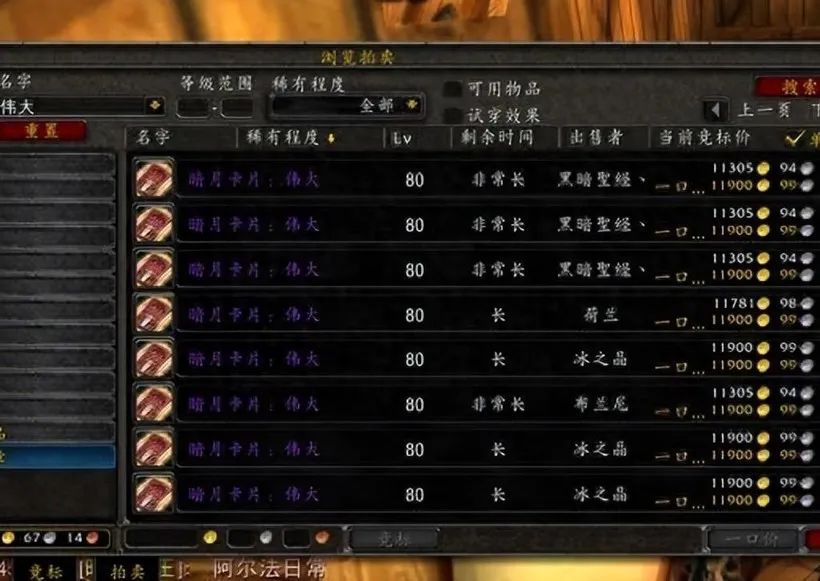Click the second row's card item icon
This screenshot has height=581, width=820.
point(154,223)
